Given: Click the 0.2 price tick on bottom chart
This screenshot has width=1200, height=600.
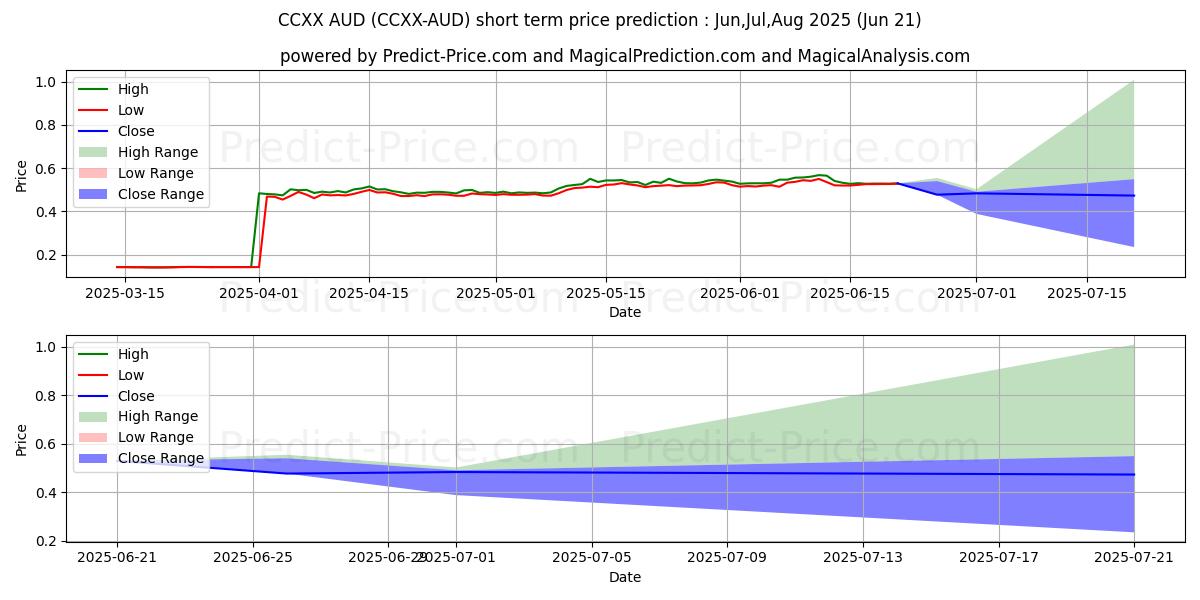Looking at the screenshot, I should (46, 541).
